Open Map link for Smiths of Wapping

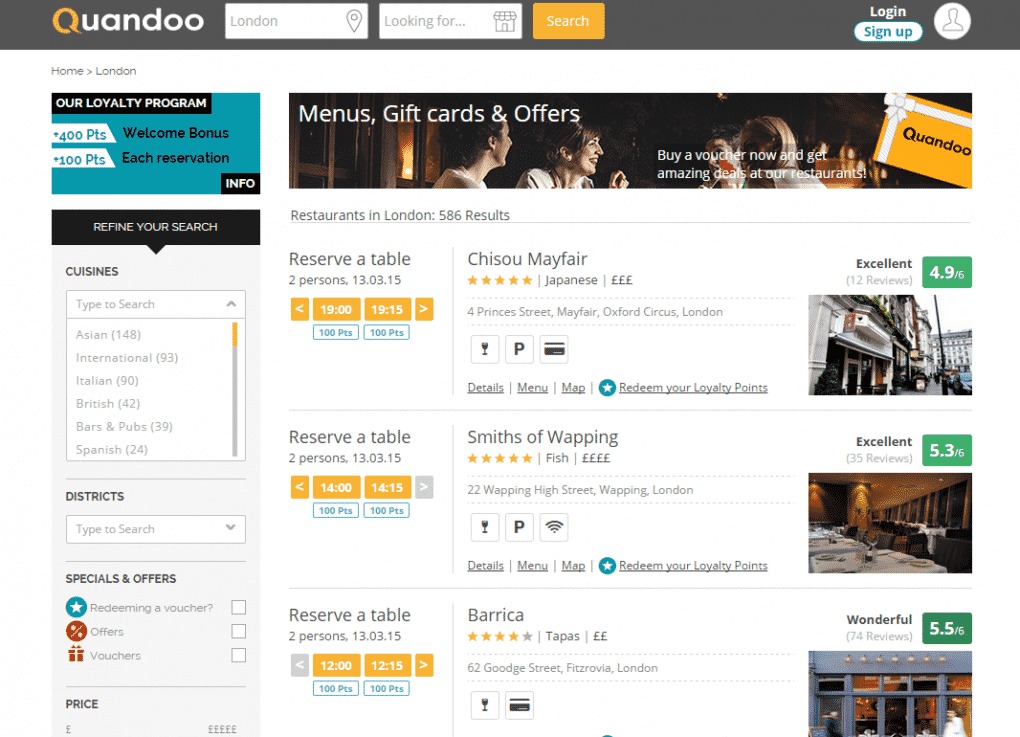pos(573,566)
